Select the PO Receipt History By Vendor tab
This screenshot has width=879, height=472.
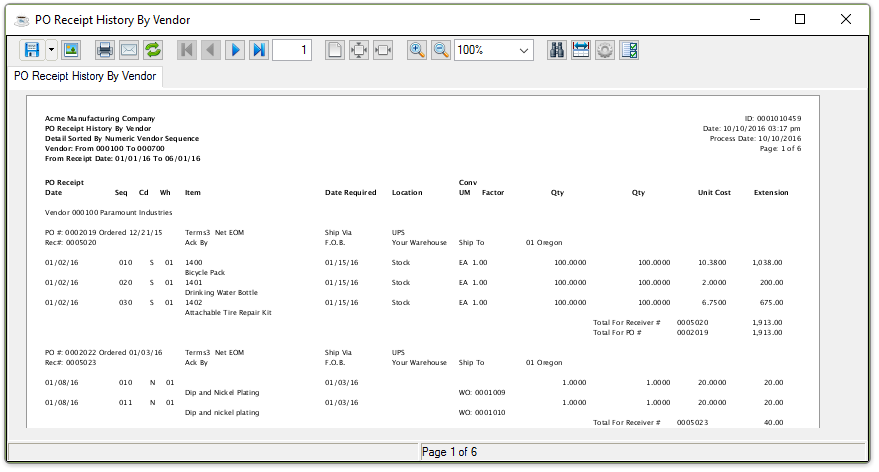pos(84,77)
